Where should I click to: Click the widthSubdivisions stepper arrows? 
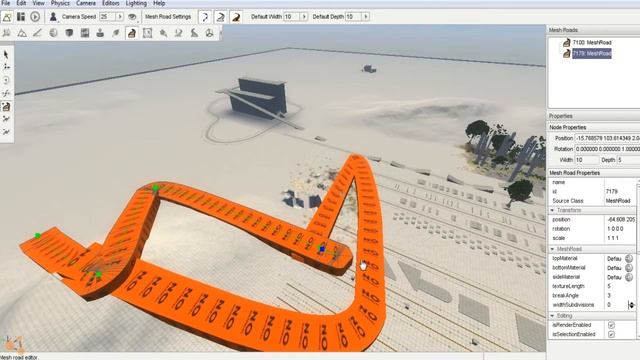coord(631,305)
